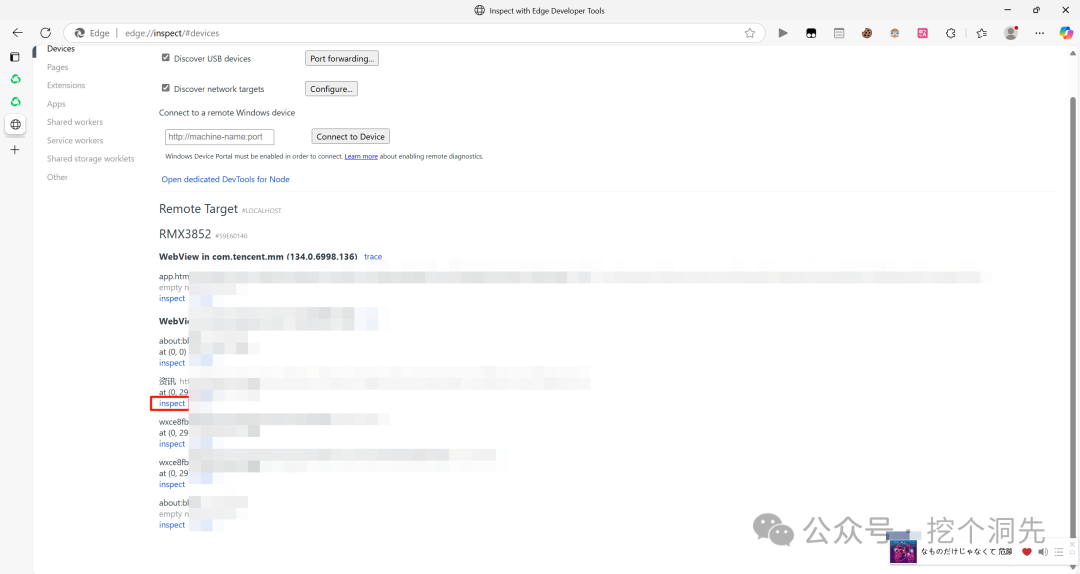Select the RMX3852 device name text

(x=185, y=234)
